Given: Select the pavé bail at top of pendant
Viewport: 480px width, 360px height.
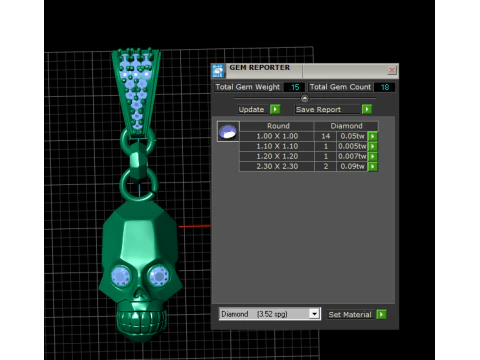Looking at the screenshot, I should pos(136,92).
